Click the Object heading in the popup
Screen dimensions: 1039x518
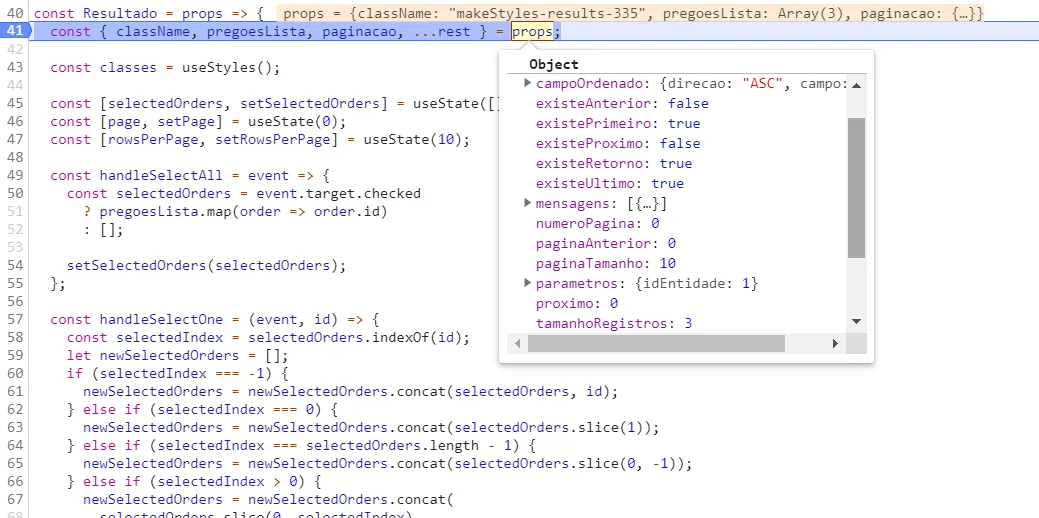click(x=553, y=64)
